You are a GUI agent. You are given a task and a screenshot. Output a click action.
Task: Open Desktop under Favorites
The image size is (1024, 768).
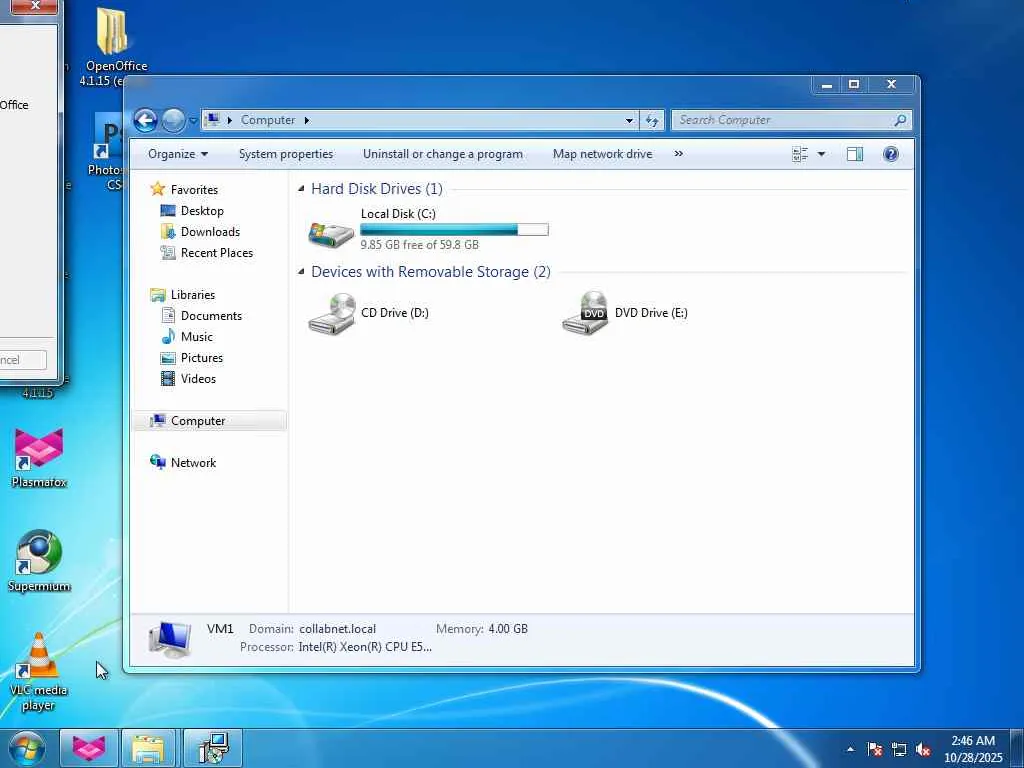[x=202, y=211]
